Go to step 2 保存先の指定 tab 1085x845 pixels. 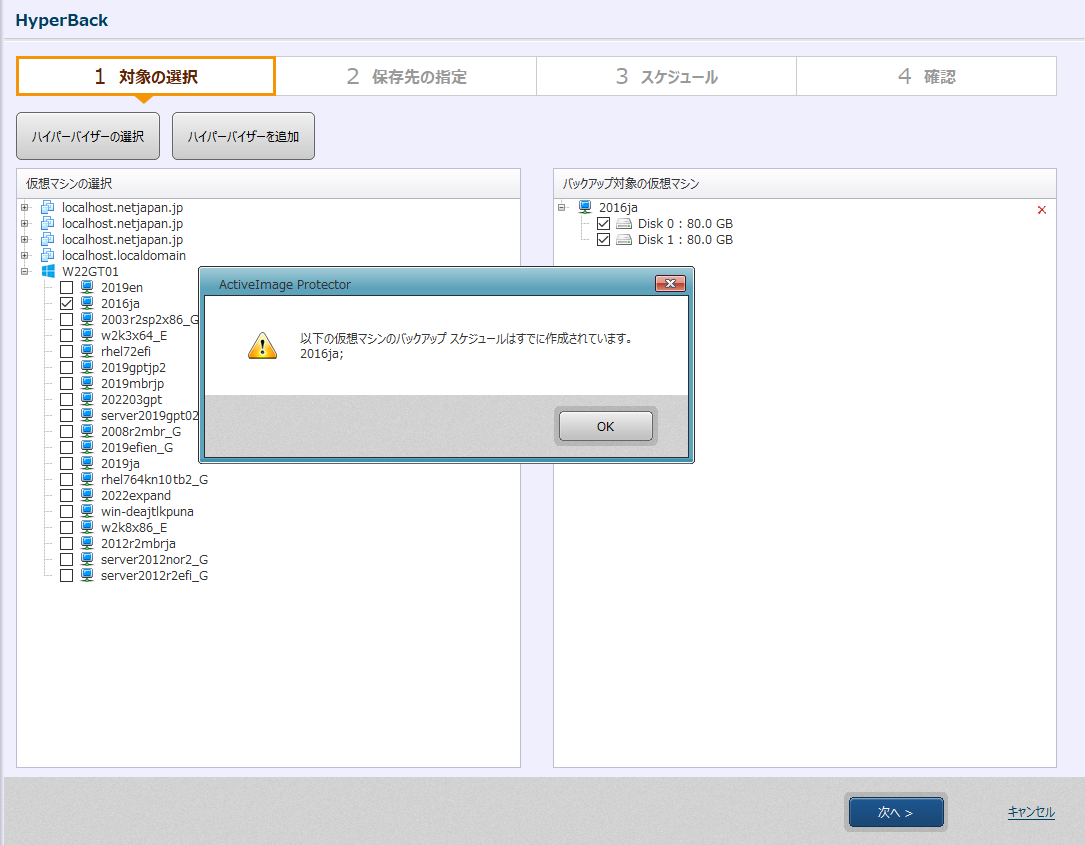point(406,76)
